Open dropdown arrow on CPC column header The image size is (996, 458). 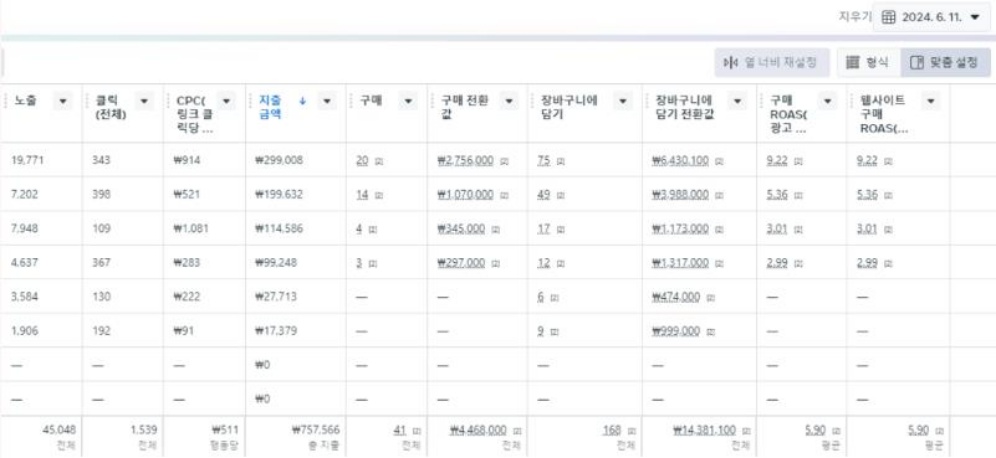226,101
